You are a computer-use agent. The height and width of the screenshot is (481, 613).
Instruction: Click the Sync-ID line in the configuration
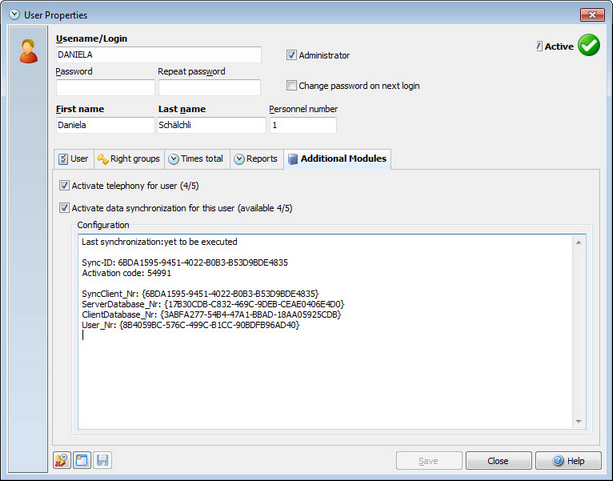coord(185,262)
